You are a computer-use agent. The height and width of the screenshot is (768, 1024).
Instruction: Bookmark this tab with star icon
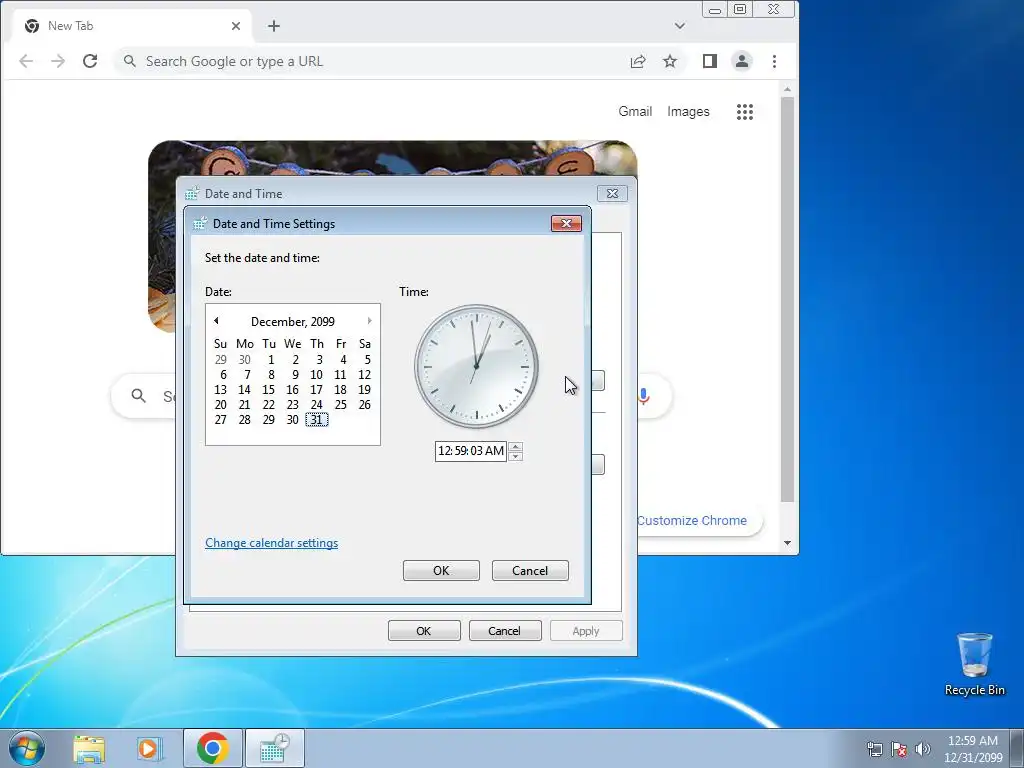(x=670, y=61)
